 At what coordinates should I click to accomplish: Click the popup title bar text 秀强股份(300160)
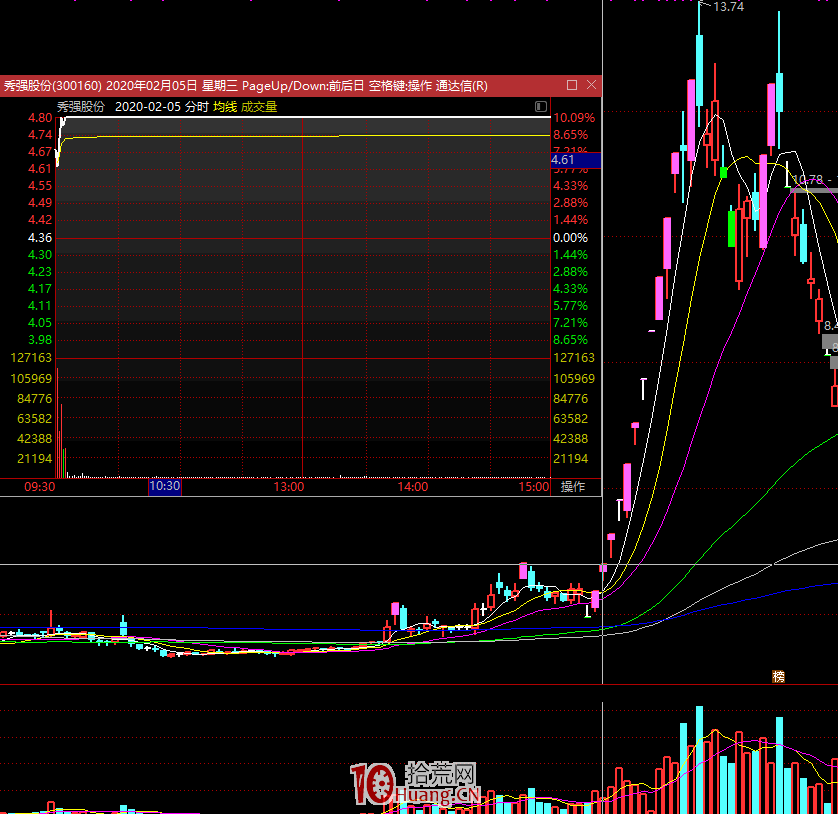coord(51,86)
